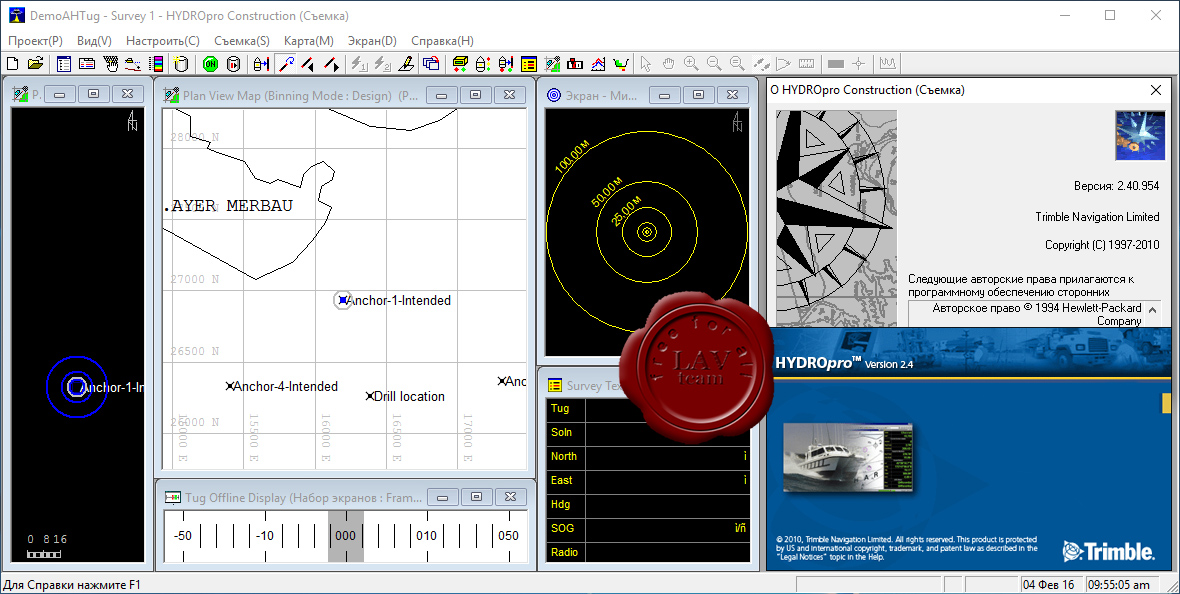
Task: Select the hand pan tool
Action: [x=668, y=64]
